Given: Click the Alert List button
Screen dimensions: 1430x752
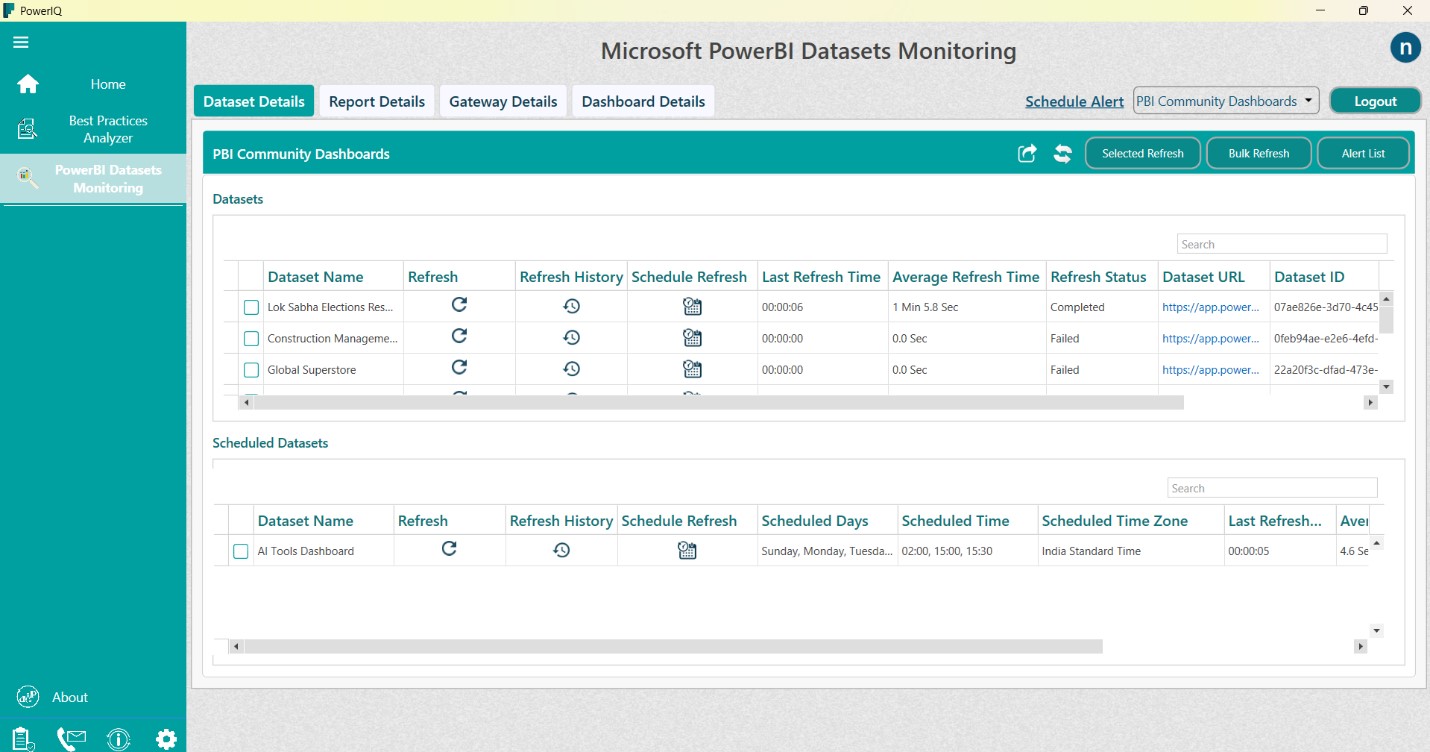Looking at the screenshot, I should pyautogui.click(x=1364, y=153).
